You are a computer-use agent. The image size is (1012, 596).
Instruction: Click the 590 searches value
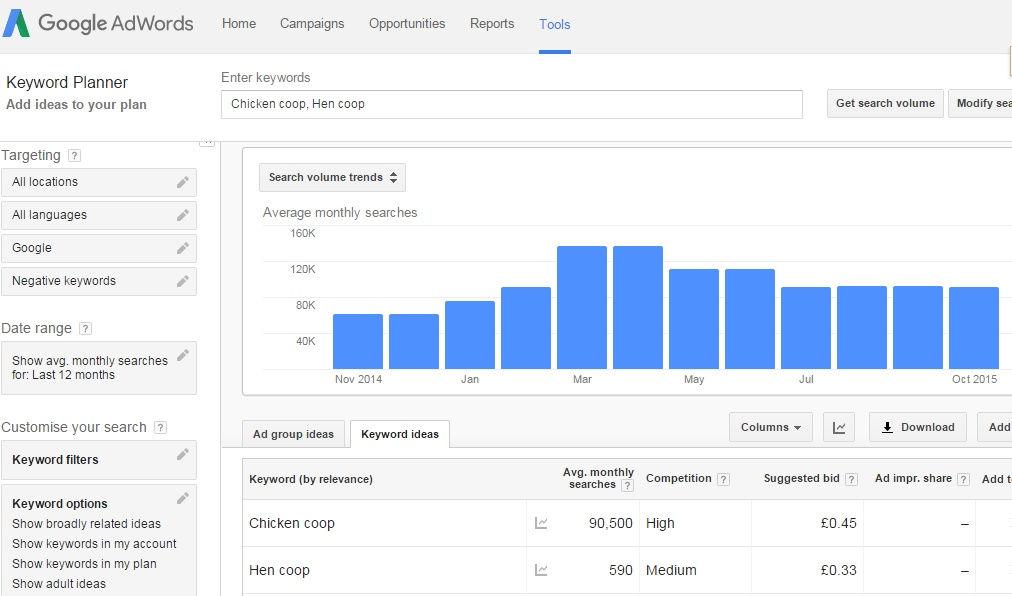[x=620, y=570]
